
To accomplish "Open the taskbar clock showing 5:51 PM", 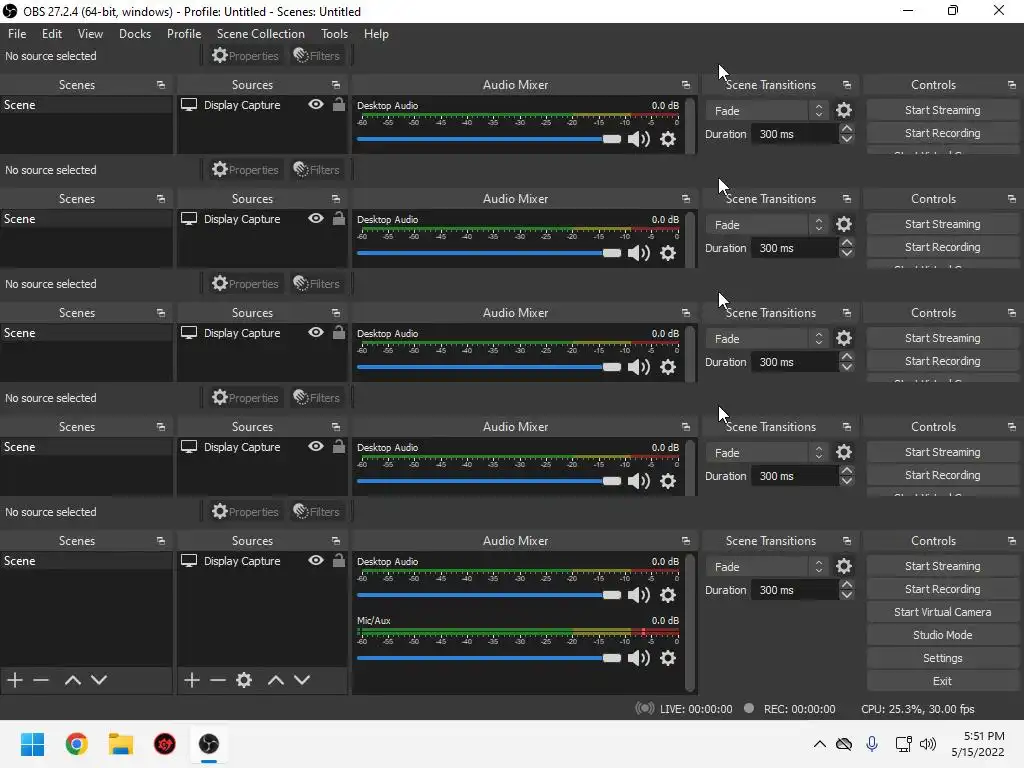I will point(978,744).
